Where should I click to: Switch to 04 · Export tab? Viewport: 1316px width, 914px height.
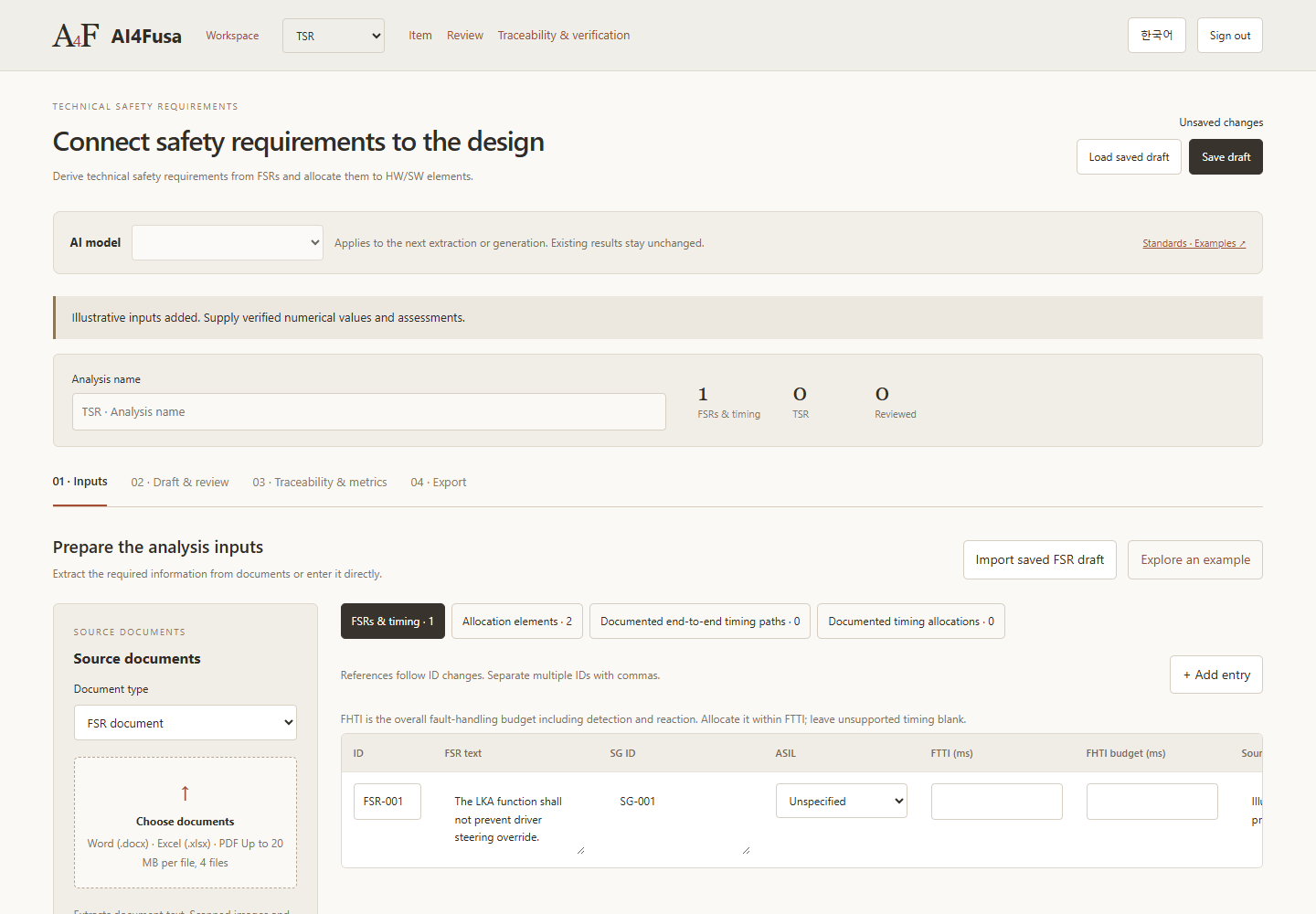click(439, 483)
